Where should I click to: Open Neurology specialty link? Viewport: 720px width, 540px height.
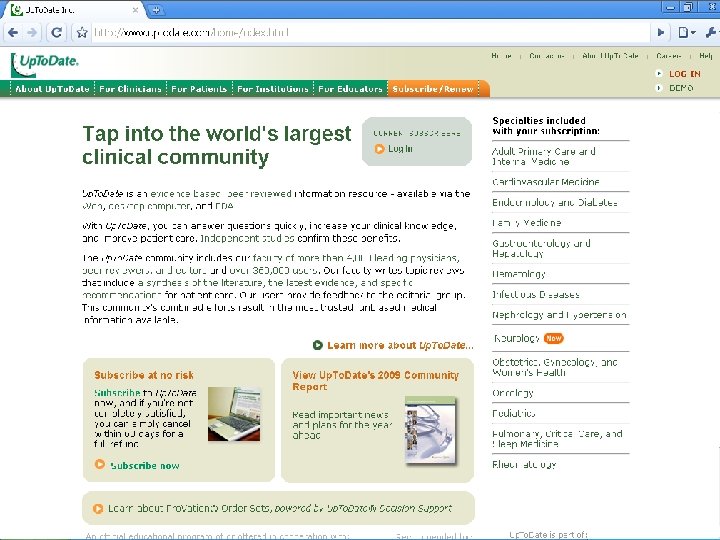(517, 338)
